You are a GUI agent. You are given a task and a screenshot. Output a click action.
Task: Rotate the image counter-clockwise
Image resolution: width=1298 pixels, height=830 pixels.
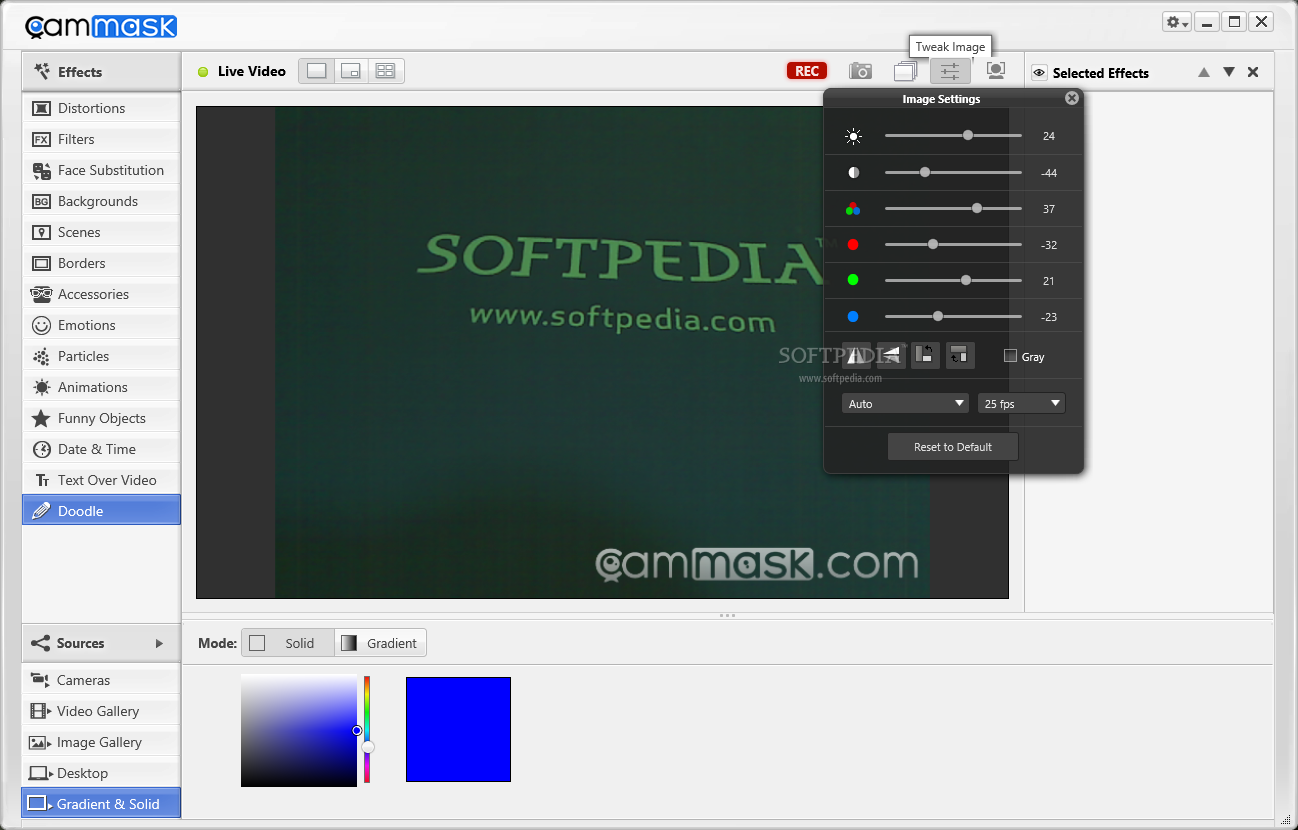925,355
